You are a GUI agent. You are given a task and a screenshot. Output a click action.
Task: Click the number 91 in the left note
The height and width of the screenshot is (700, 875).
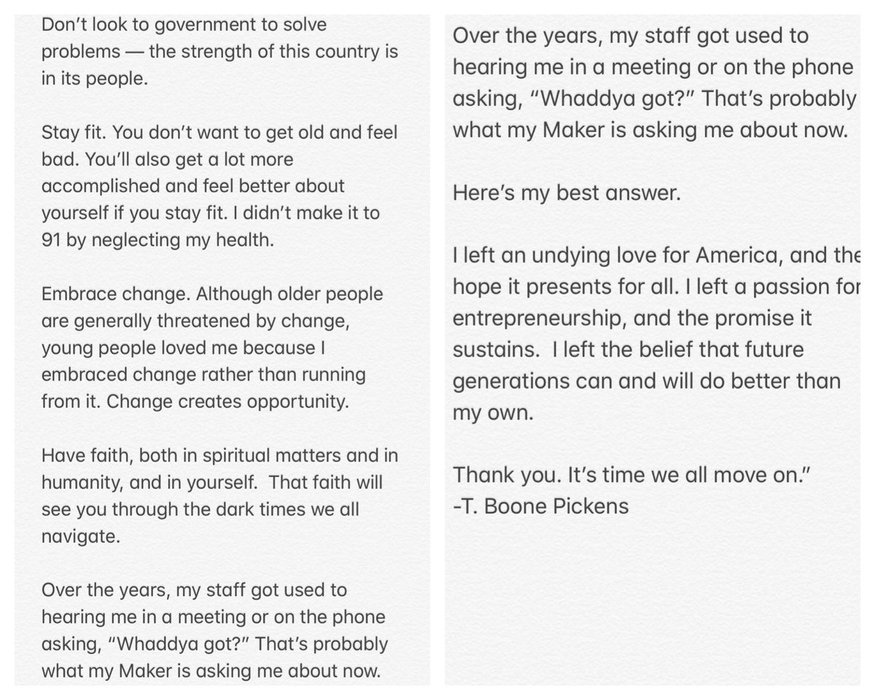point(52,240)
